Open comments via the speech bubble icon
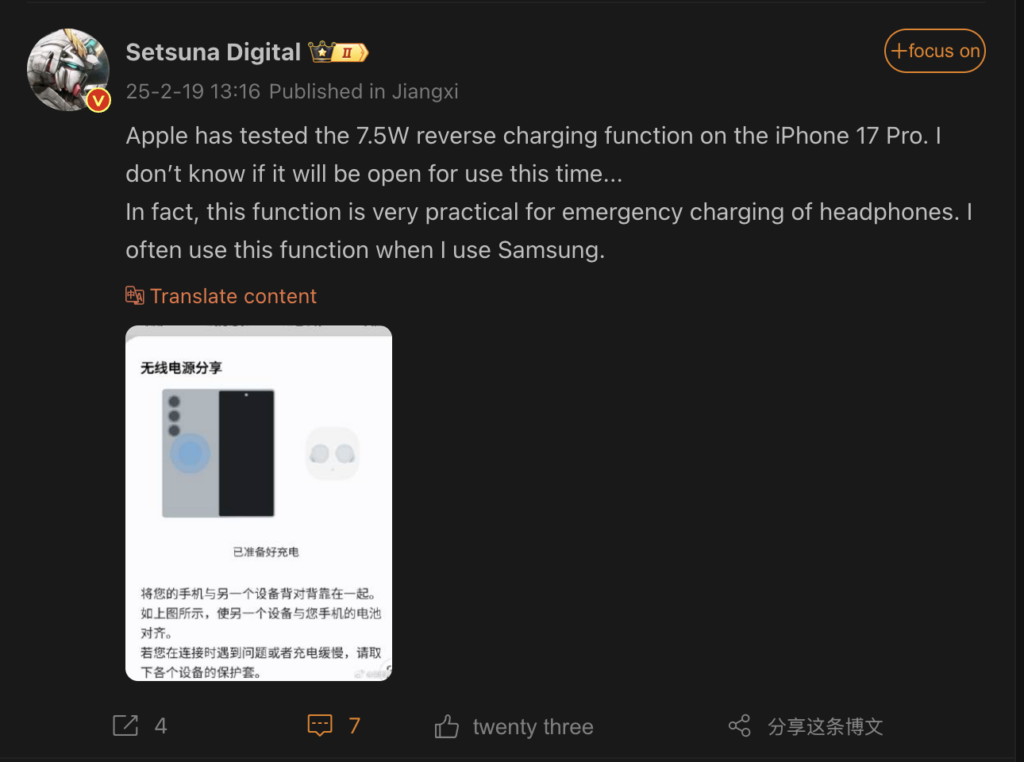1024x762 pixels. pos(320,725)
